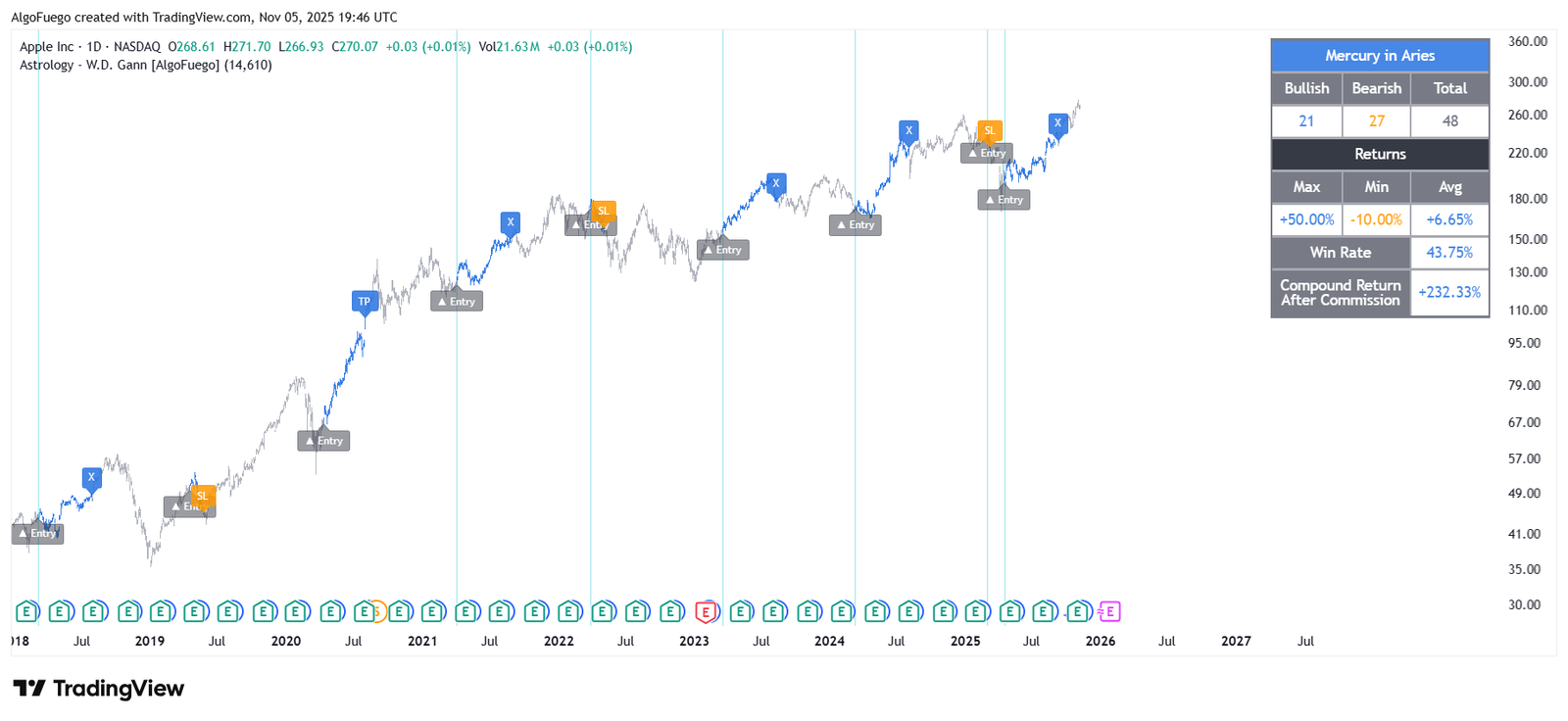Click the red earnings icon near 2023
1568x721 pixels.
coord(706,612)
